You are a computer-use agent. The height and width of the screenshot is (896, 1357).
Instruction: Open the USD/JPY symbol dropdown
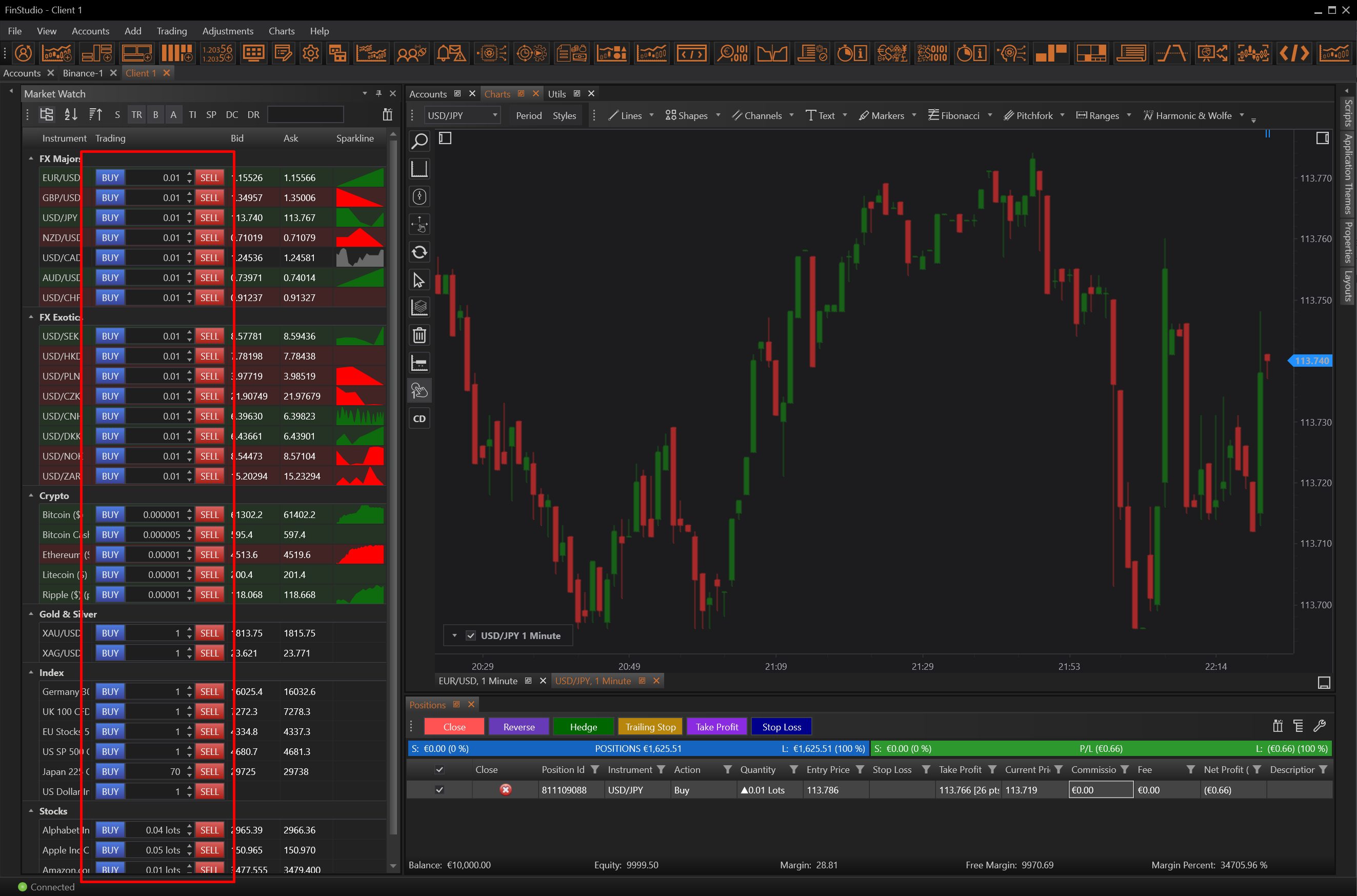[x=495, y=115]
